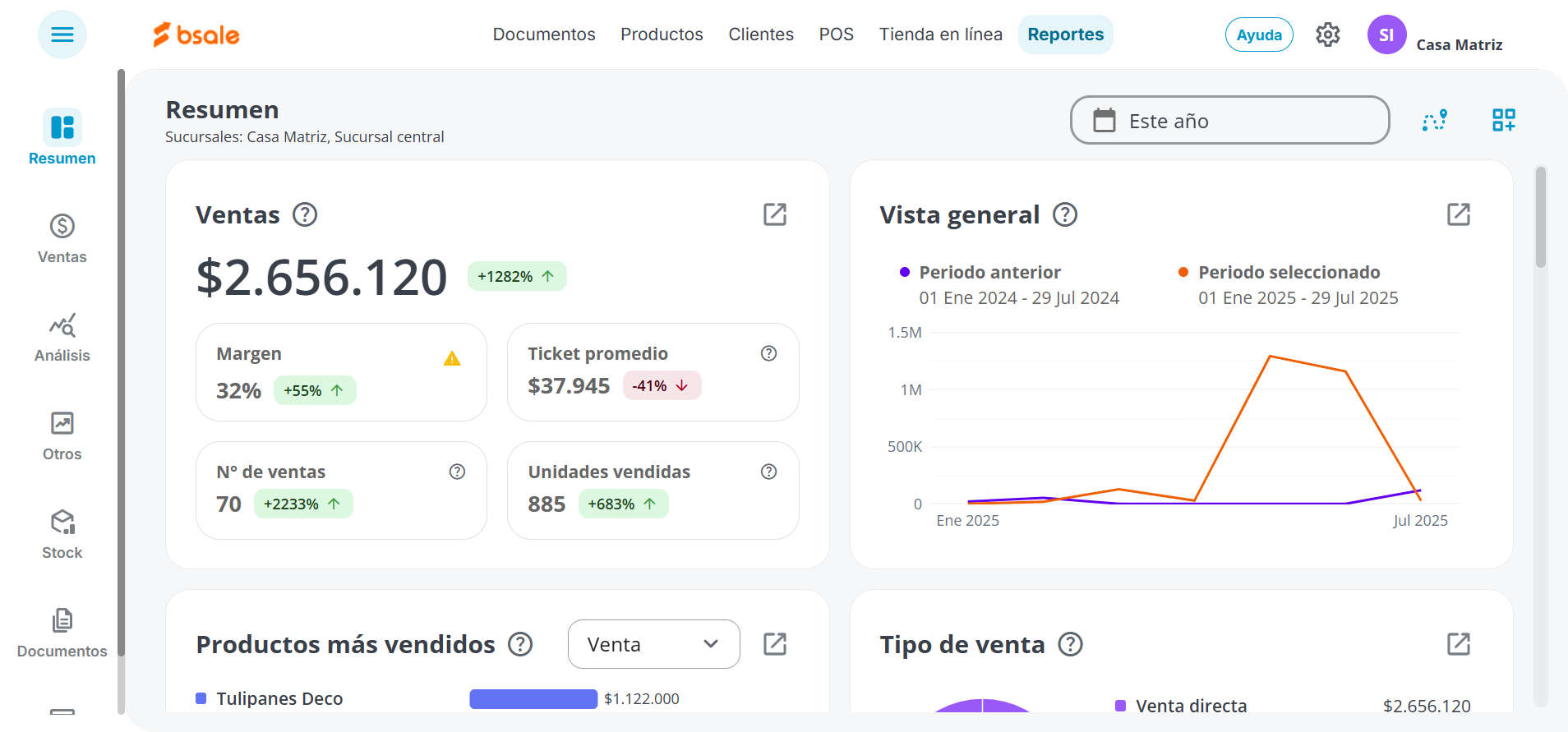Click the +683% units sold badge
This screenshot has height=732, width=1568.
pyautogui.click(x=623, y=504)
